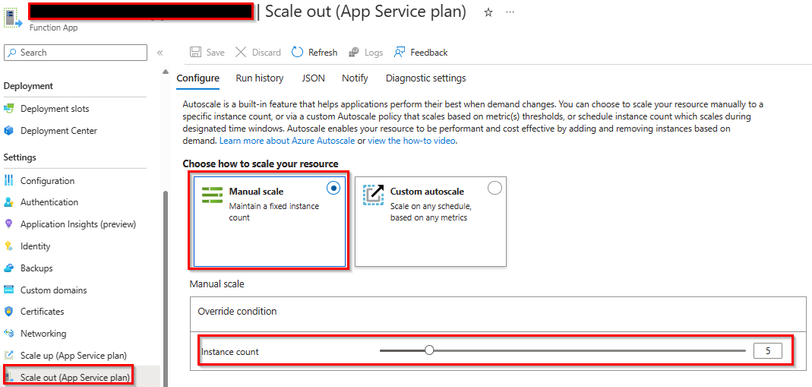Click the Identity key icon

(x=8, y=246)
